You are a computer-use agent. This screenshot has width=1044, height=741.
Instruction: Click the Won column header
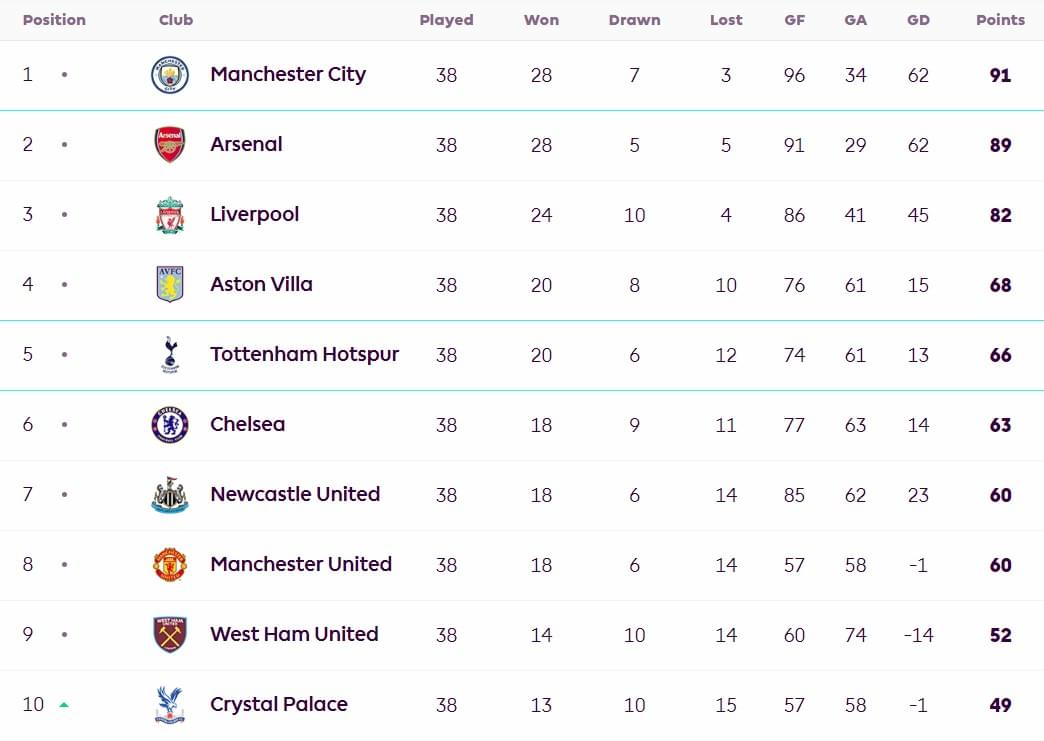click(x=541, y=20)
